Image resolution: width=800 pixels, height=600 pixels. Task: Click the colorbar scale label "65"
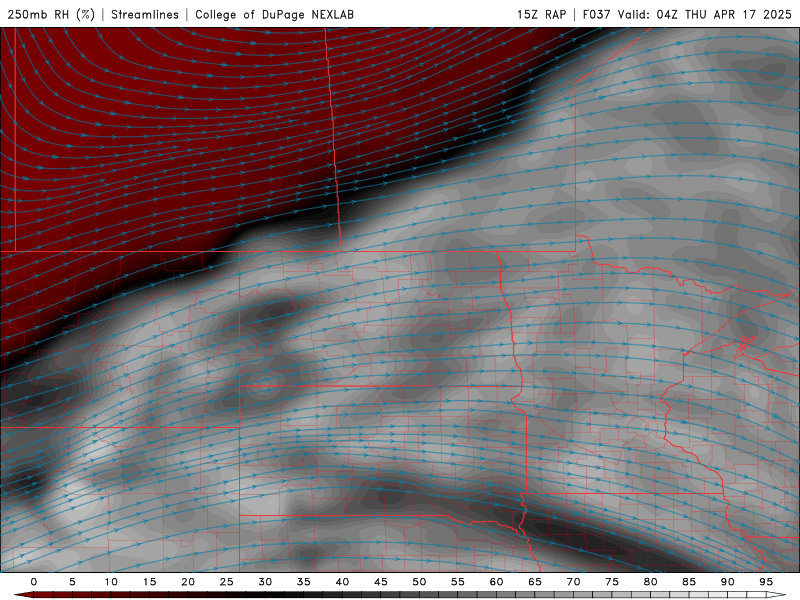point(535,582)
